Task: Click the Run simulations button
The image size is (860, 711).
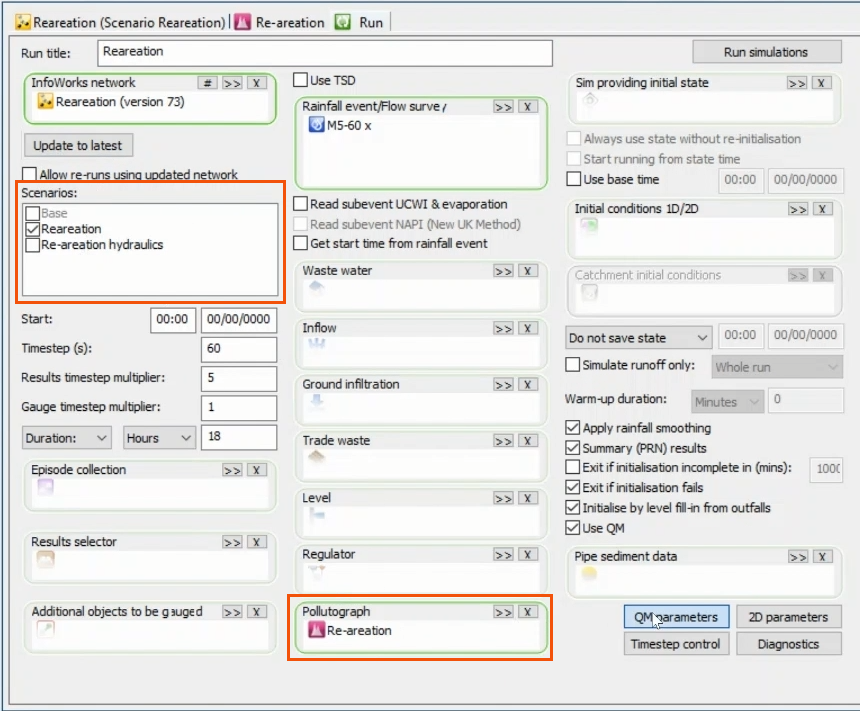Action: pyautogui.click(x=766, y=51)
